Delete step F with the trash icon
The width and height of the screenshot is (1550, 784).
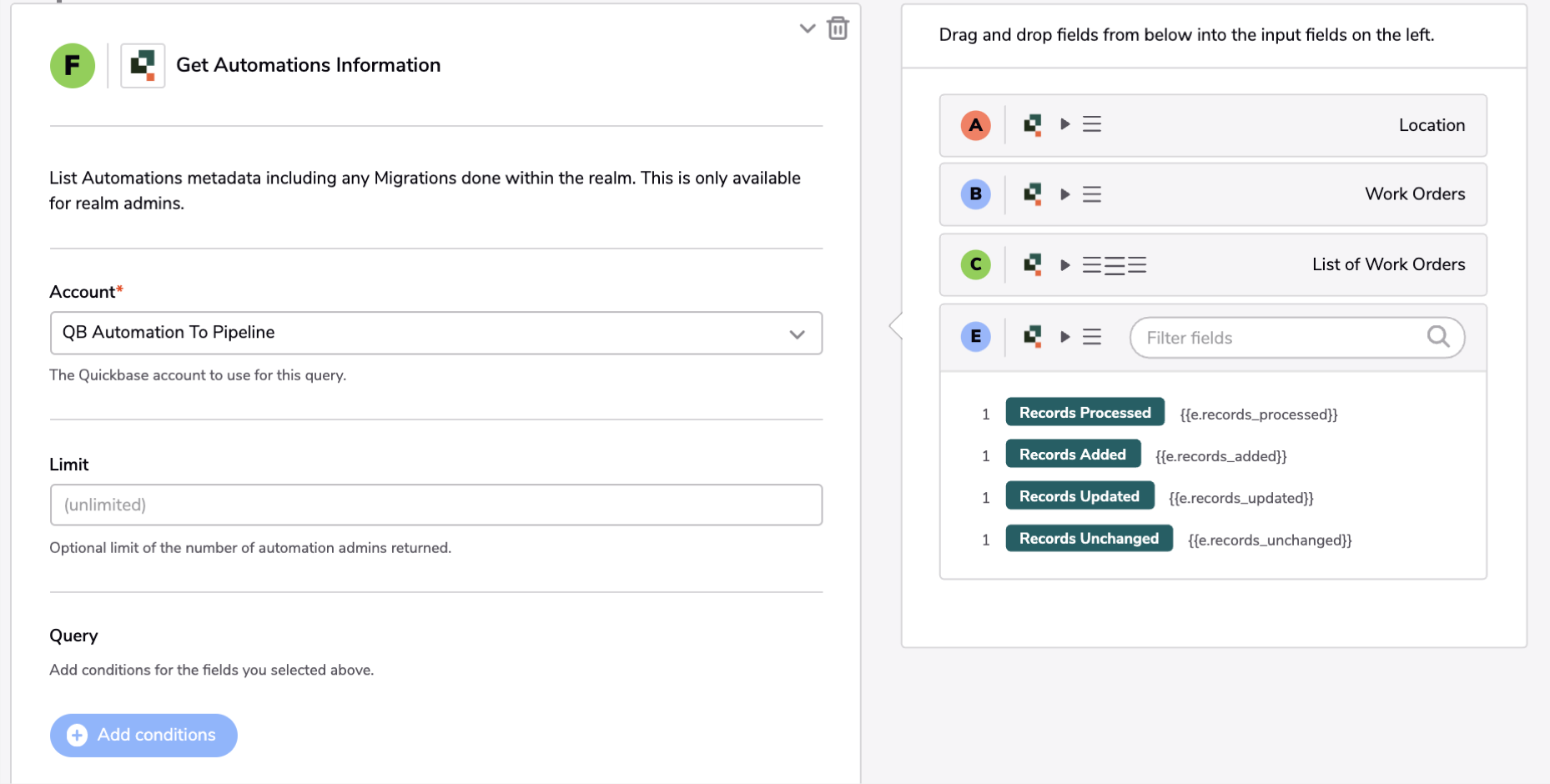pyautogui.click(x=838, y=28)
